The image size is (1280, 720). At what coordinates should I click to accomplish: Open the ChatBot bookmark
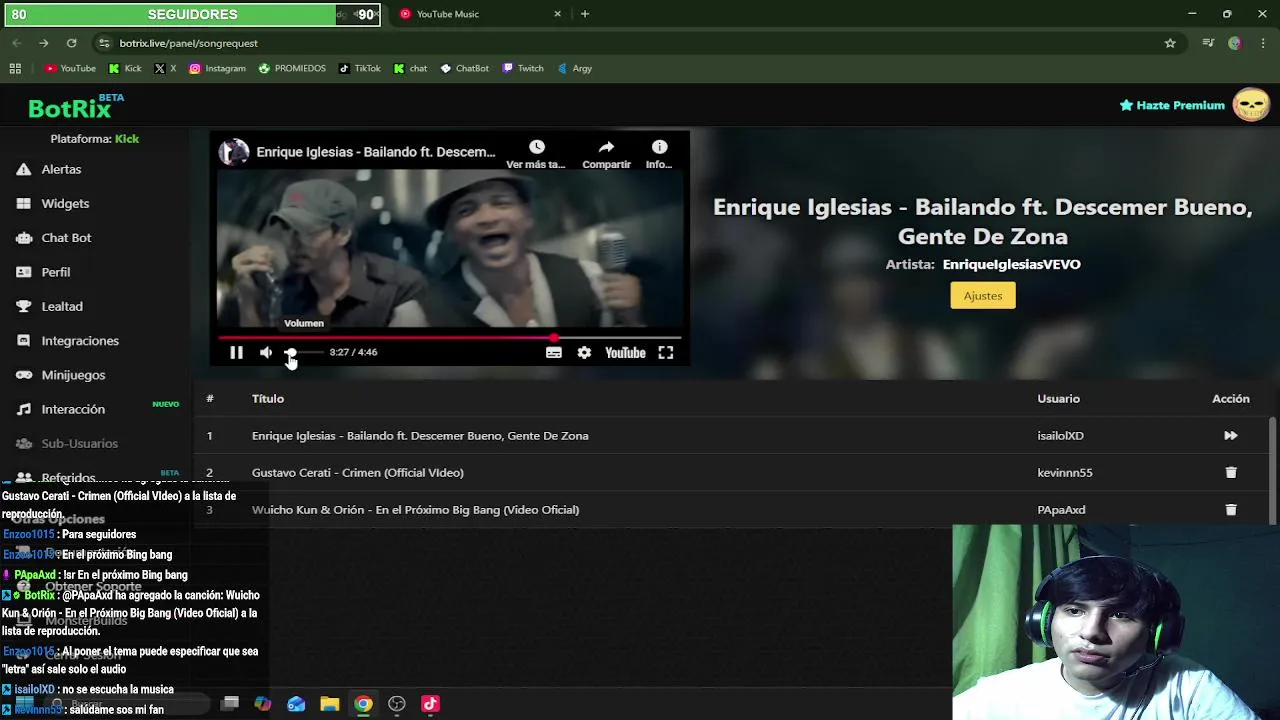point(464,68)
